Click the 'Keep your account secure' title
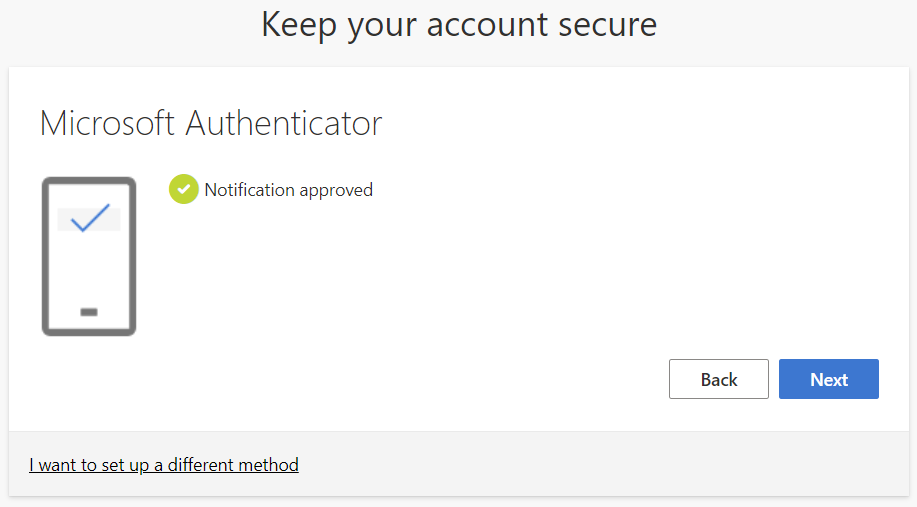 pos(459,25)
